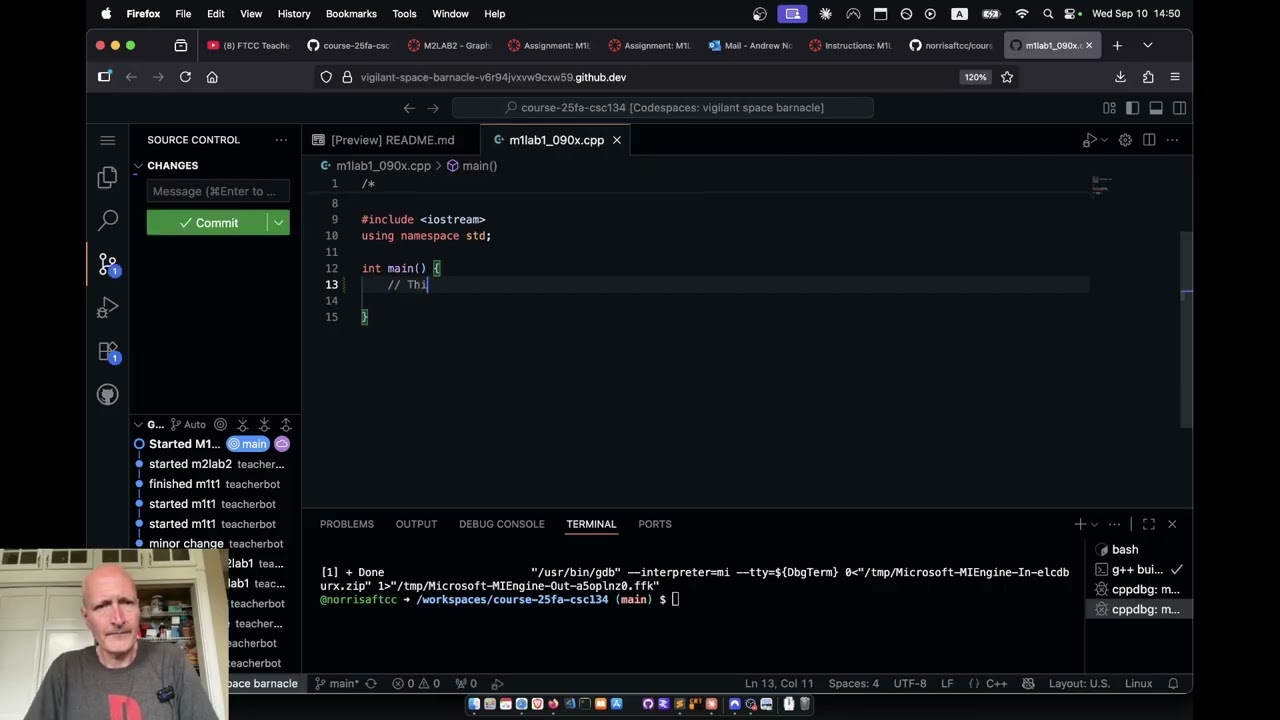The width and height of the screenshot is (1280, 720).
Task: Click the graph Push icon
Action: pos(286,425)
